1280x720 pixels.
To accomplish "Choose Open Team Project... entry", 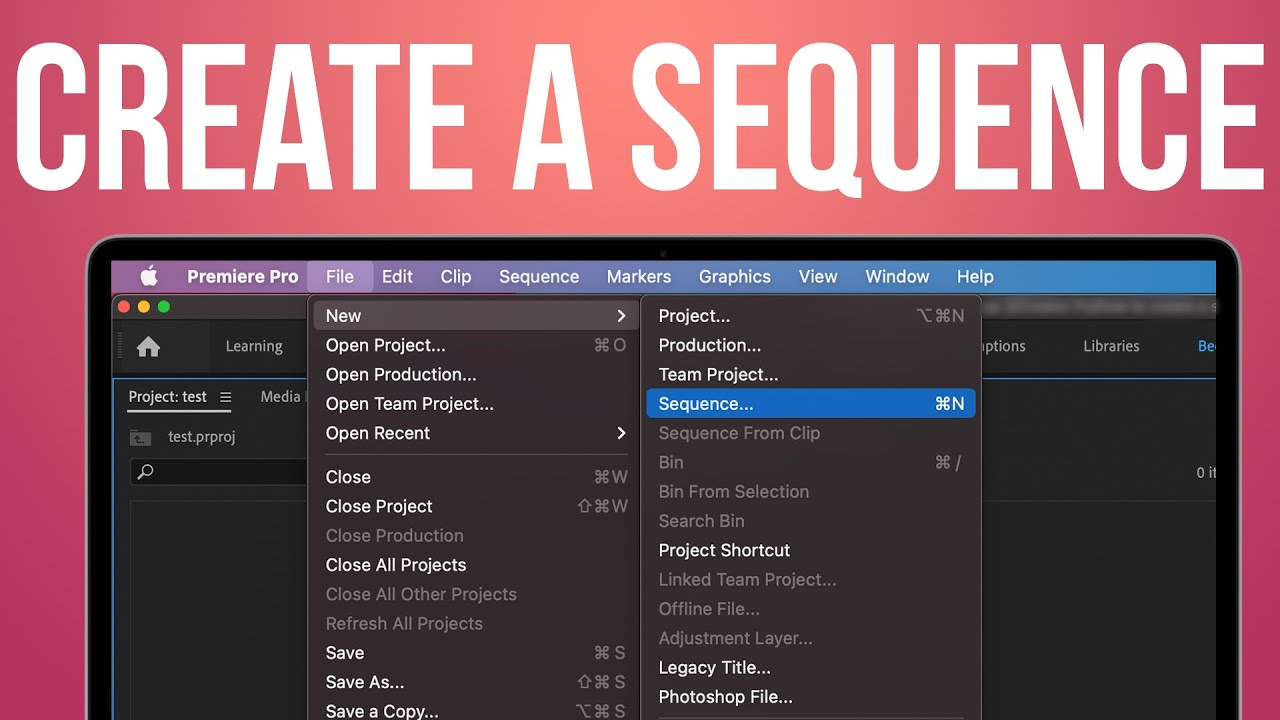I will [x=474, y=404].
